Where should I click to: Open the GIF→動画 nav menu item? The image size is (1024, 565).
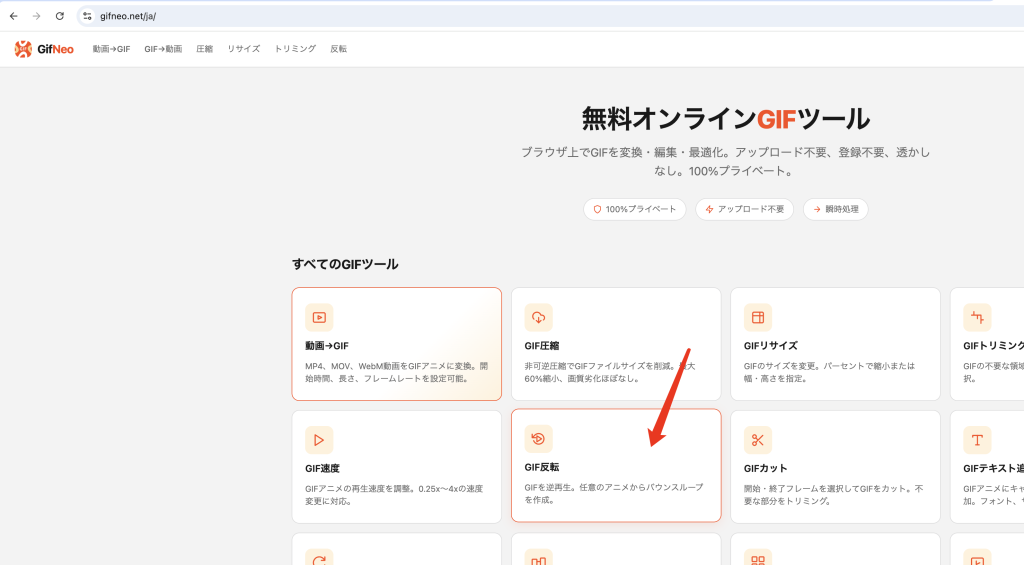163,49
